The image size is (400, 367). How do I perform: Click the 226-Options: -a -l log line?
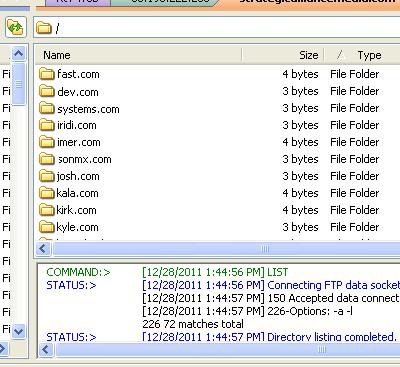click(x=247, y=311)
